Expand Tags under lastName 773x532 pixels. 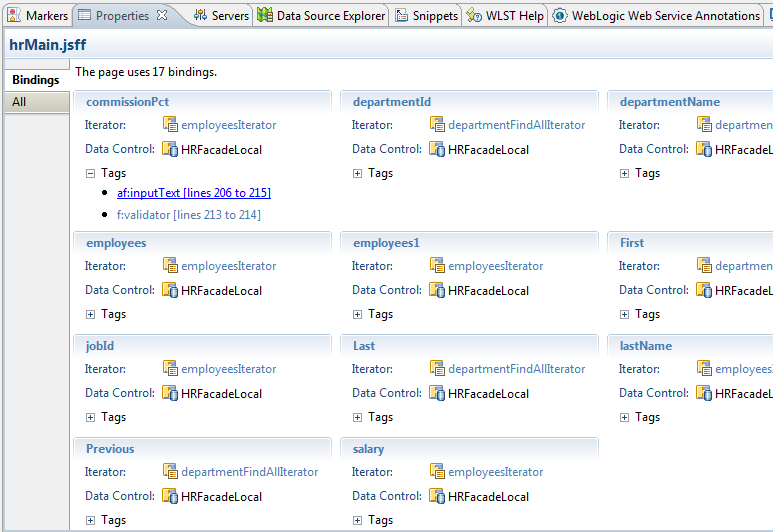coord(625,418)
